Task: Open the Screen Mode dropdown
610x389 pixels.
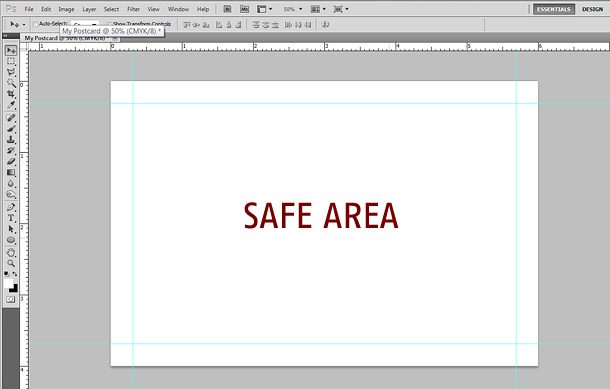Action: coord(341,9)
